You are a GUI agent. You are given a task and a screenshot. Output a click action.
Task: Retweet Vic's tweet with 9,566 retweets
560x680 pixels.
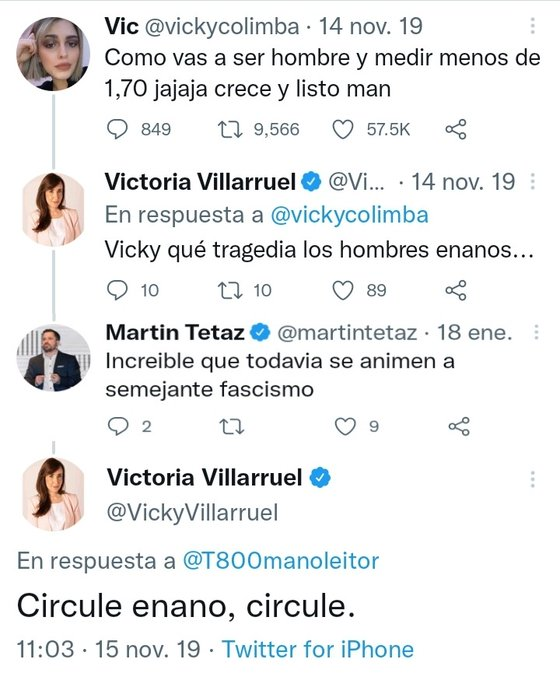[230, 129]
